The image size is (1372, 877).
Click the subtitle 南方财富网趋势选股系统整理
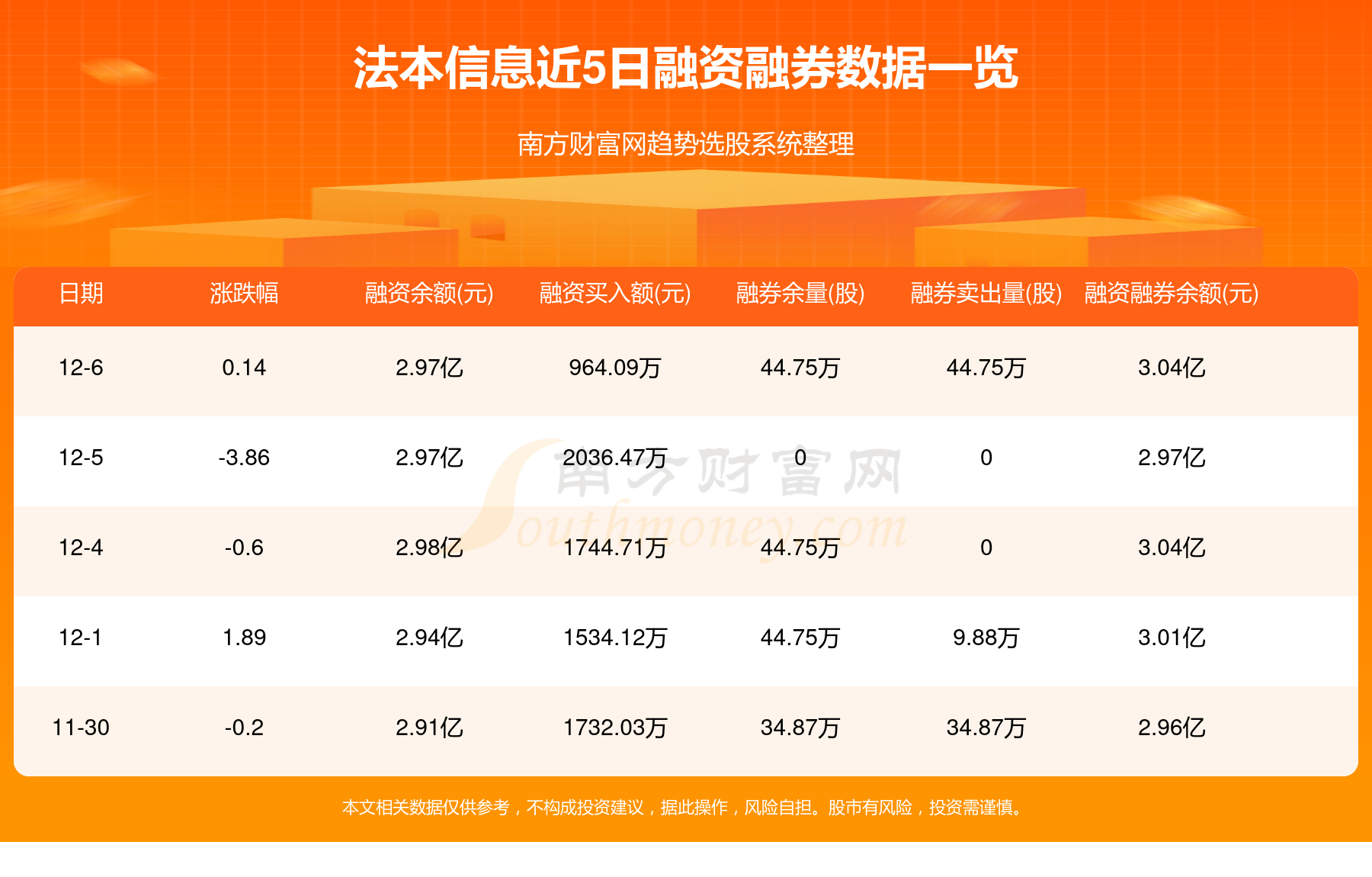point(686,144)
